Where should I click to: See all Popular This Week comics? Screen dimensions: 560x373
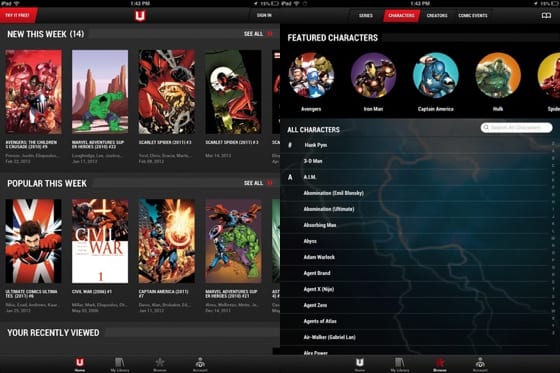coord(258,183)
